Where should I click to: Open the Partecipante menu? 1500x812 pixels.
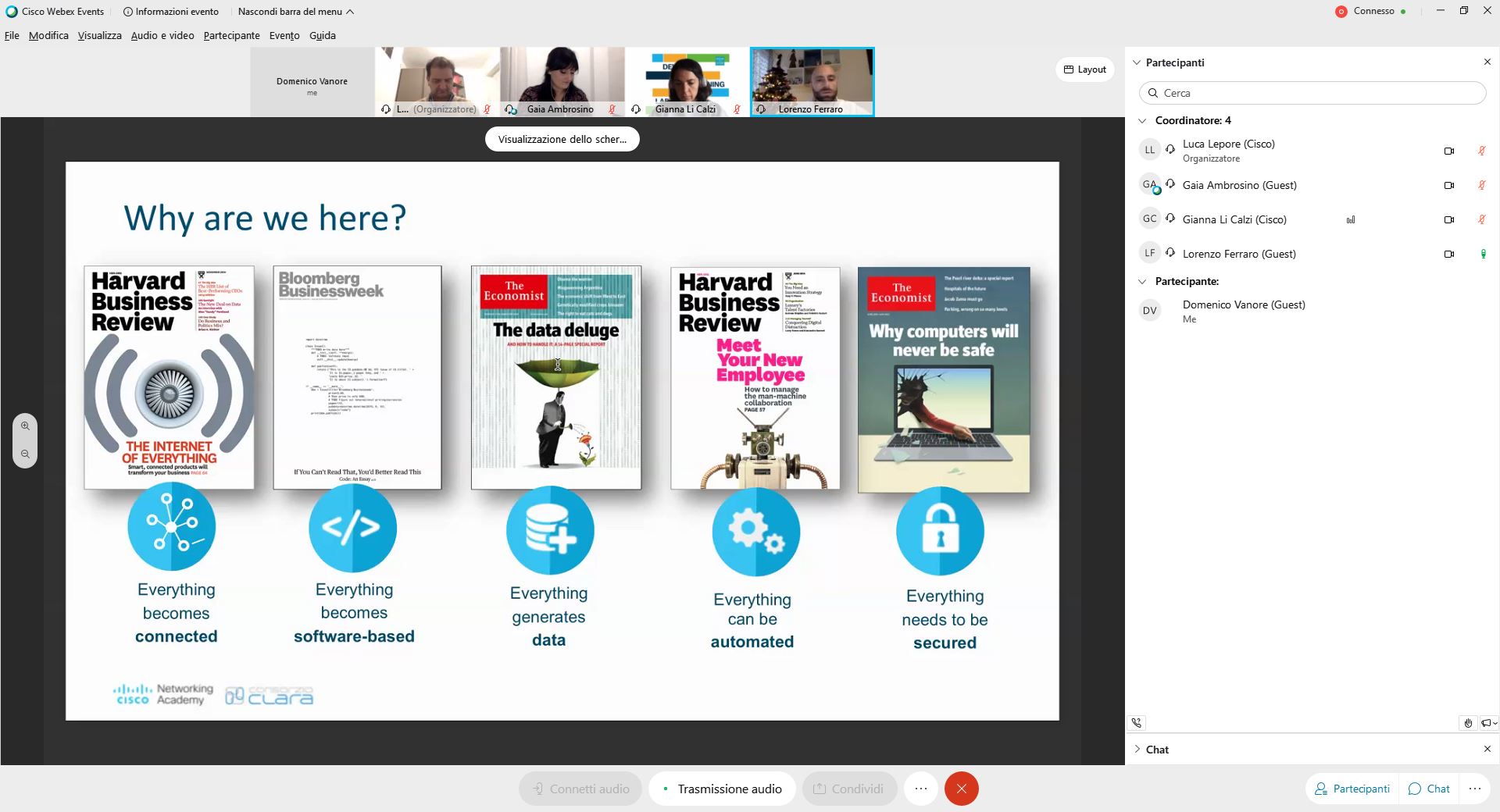[231, 35]
